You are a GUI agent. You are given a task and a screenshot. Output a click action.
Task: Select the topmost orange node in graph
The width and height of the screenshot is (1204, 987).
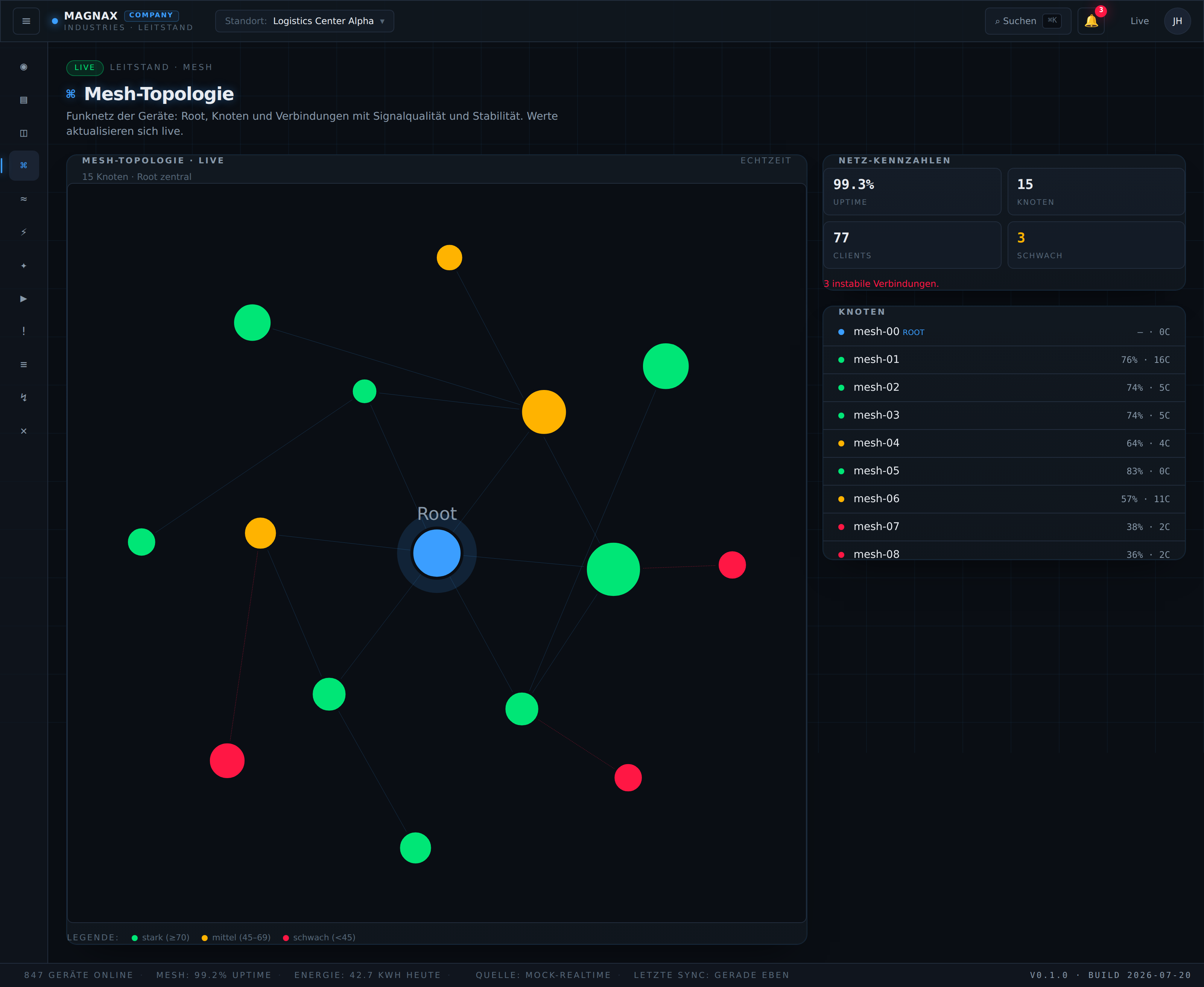point(450,257)
